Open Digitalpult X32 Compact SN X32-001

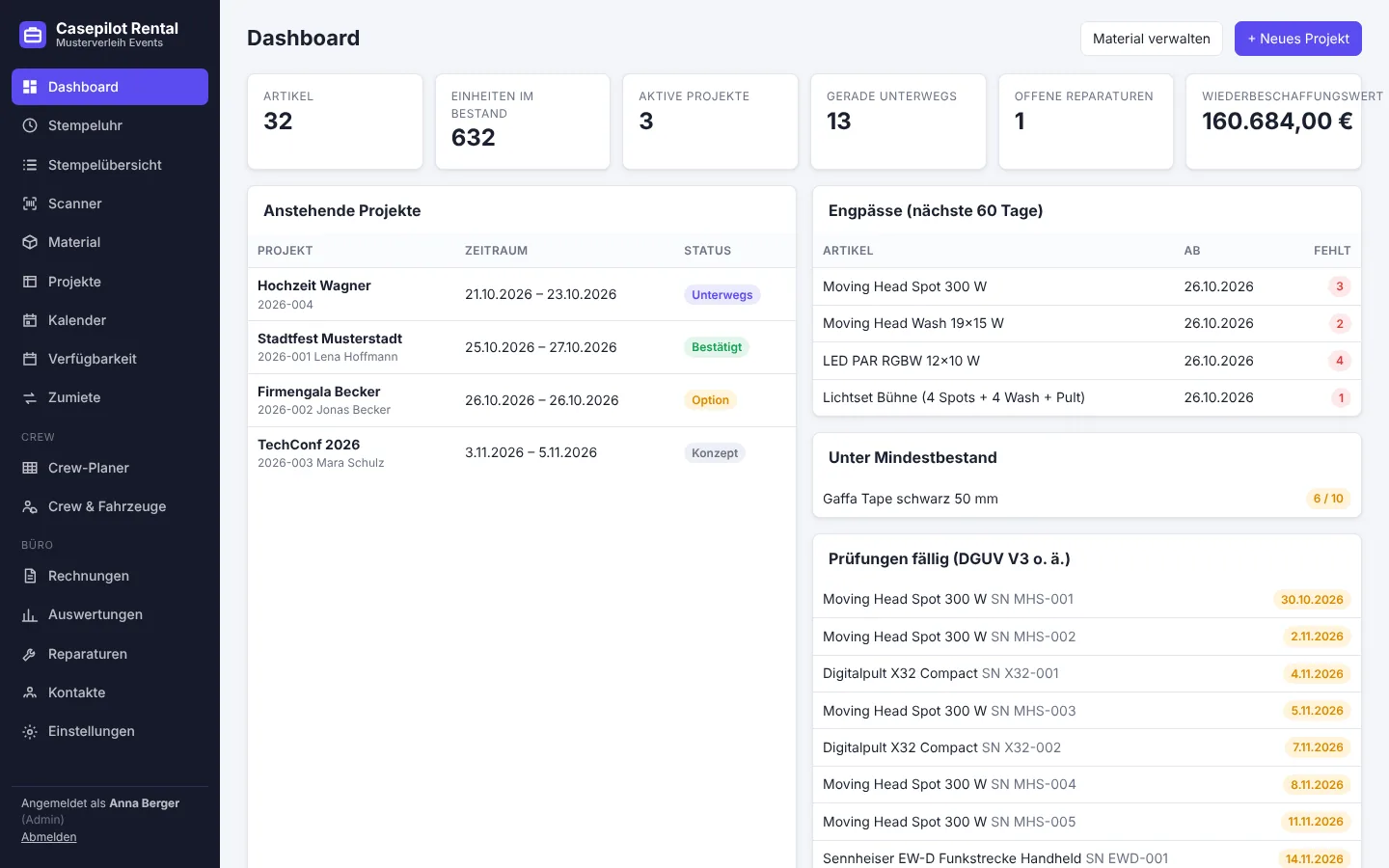pyautogui.click(x=1087, y=673)
